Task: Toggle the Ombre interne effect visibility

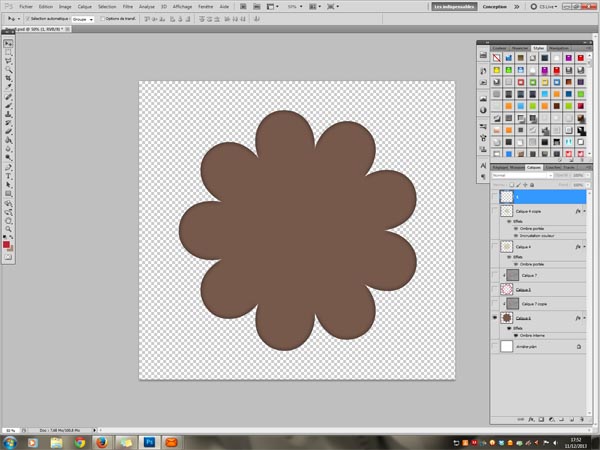Action: pyautogui.click(x=515, y=336)
